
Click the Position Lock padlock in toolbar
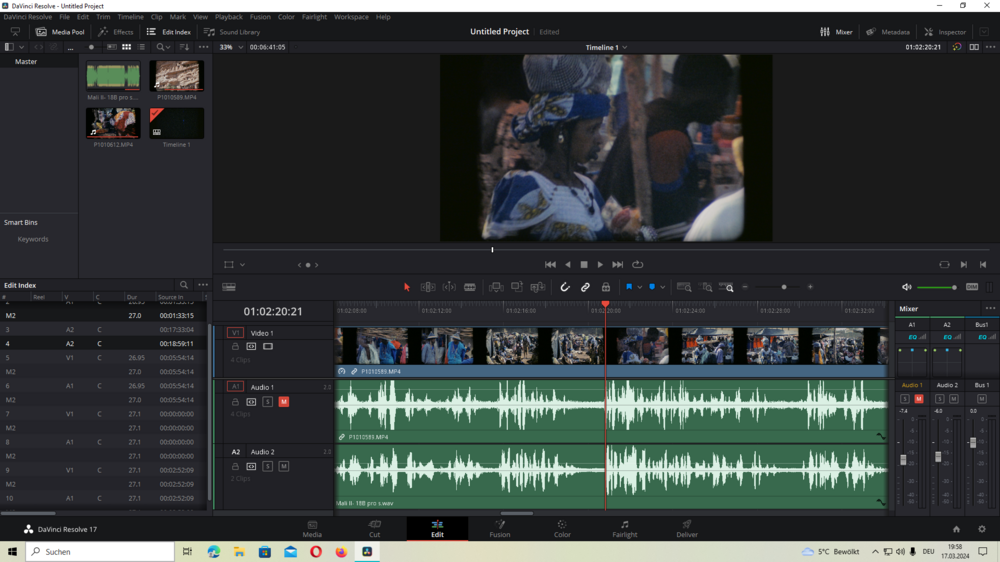click(605, 287)
